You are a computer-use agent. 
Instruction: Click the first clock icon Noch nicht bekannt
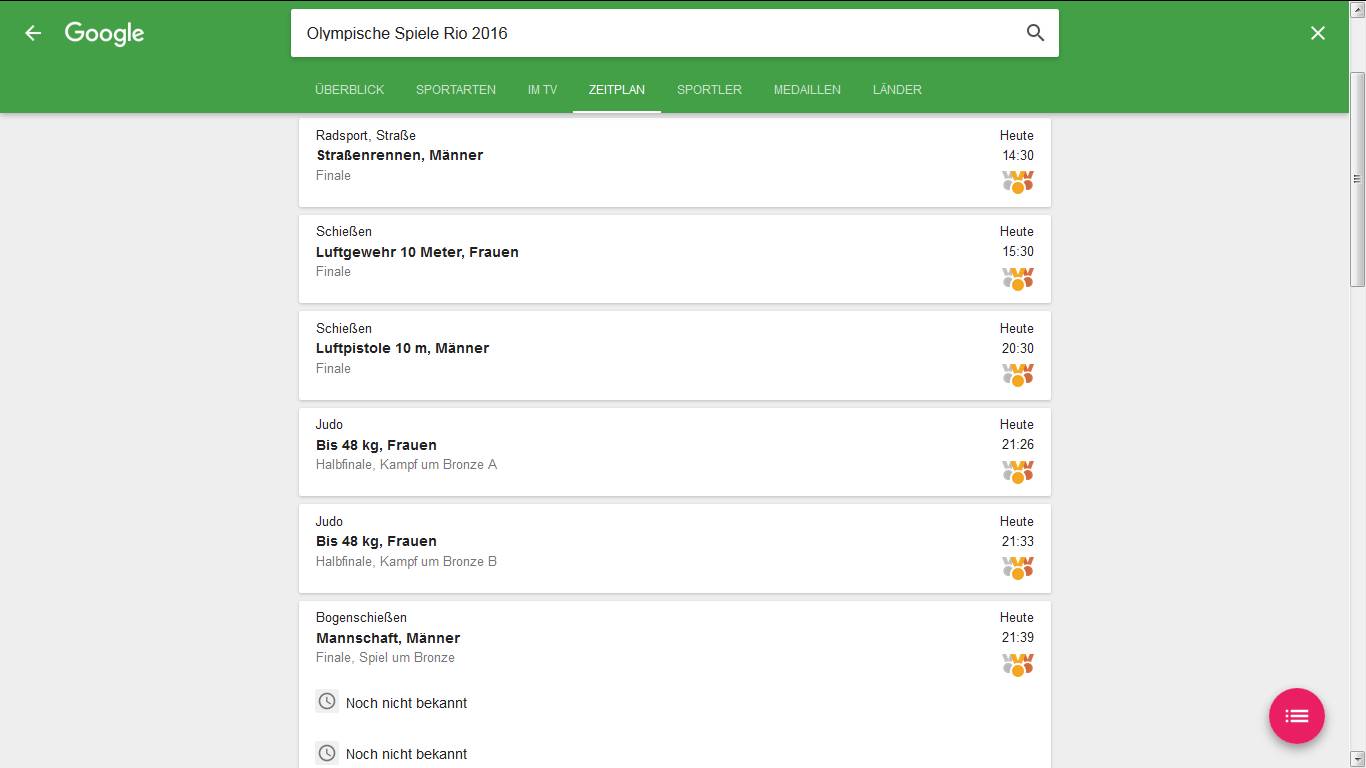[x=327, y=701]
